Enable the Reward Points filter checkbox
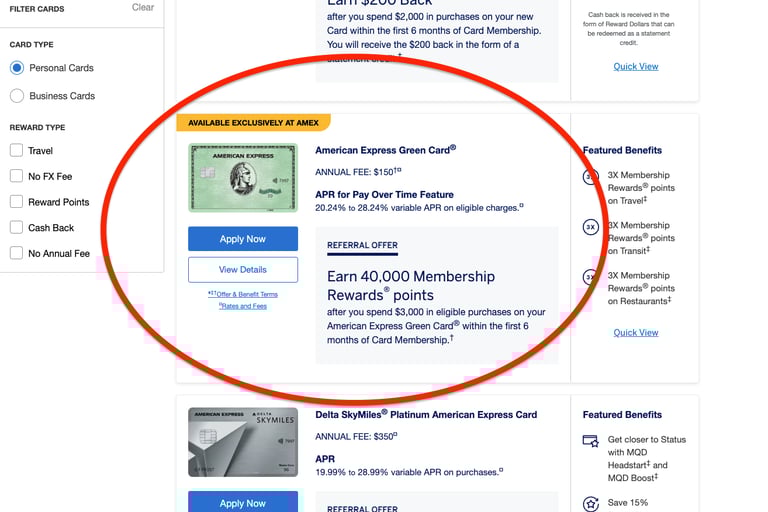The image size is (768, 512). click(16, 201)
